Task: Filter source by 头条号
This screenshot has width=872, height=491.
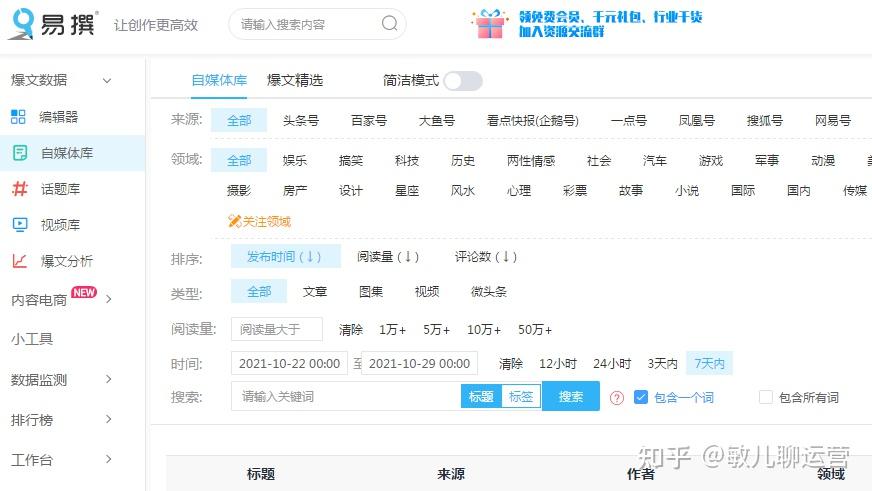Action: pos(301,120)
